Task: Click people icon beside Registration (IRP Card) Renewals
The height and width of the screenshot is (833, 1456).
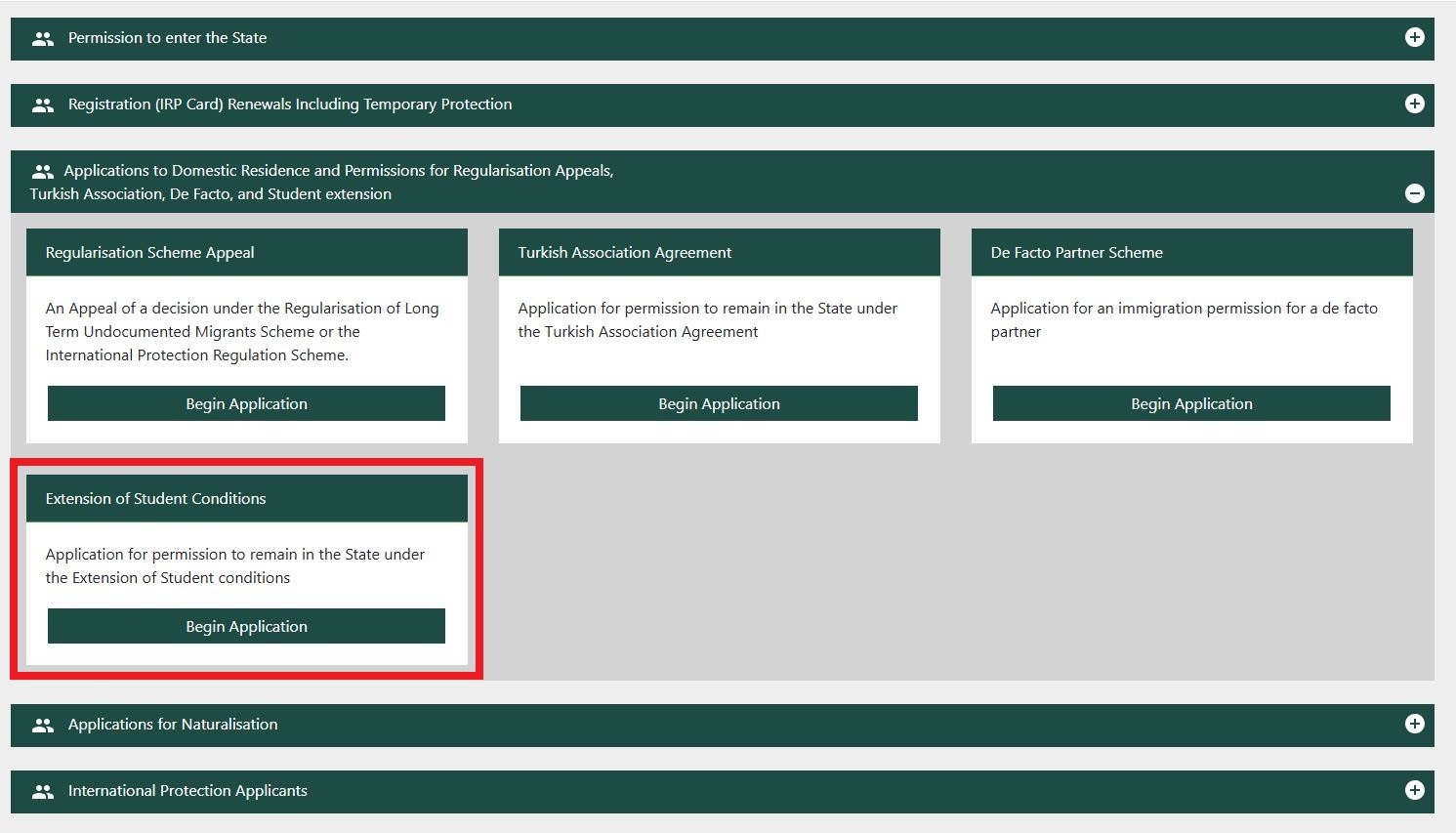Action: tap(42, 105)
